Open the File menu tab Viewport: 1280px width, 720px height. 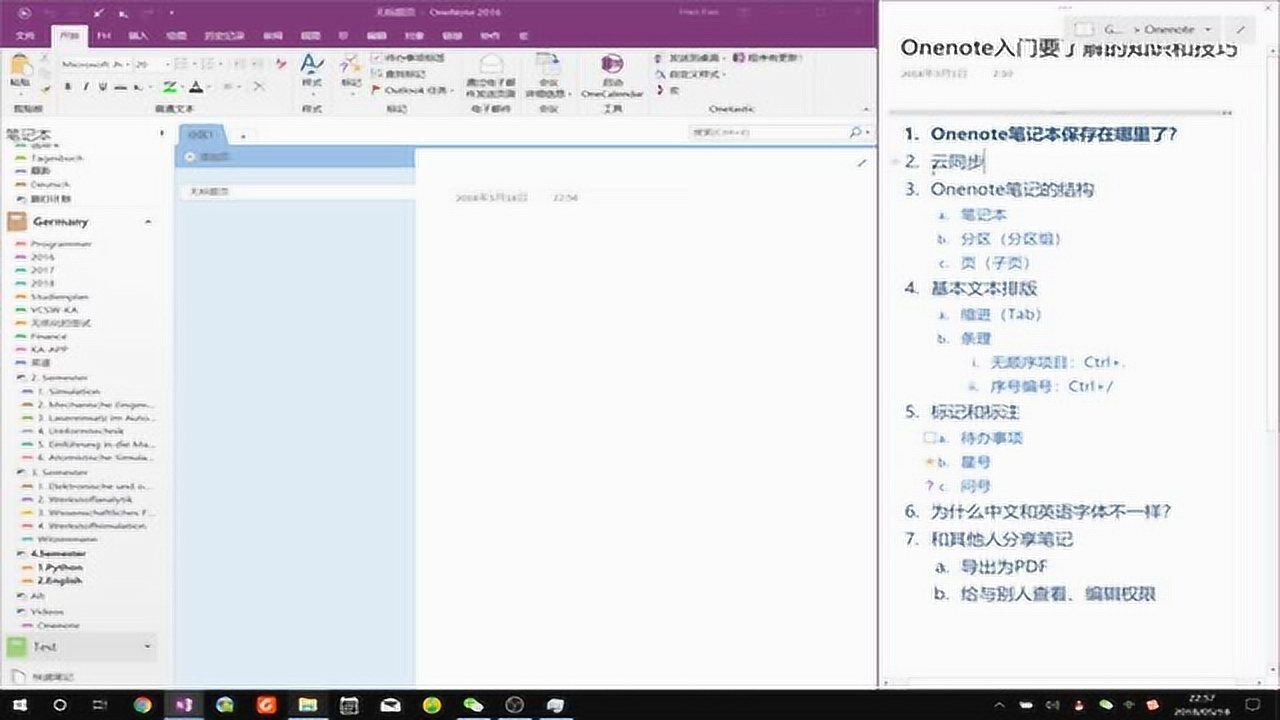tap(25, 35)
